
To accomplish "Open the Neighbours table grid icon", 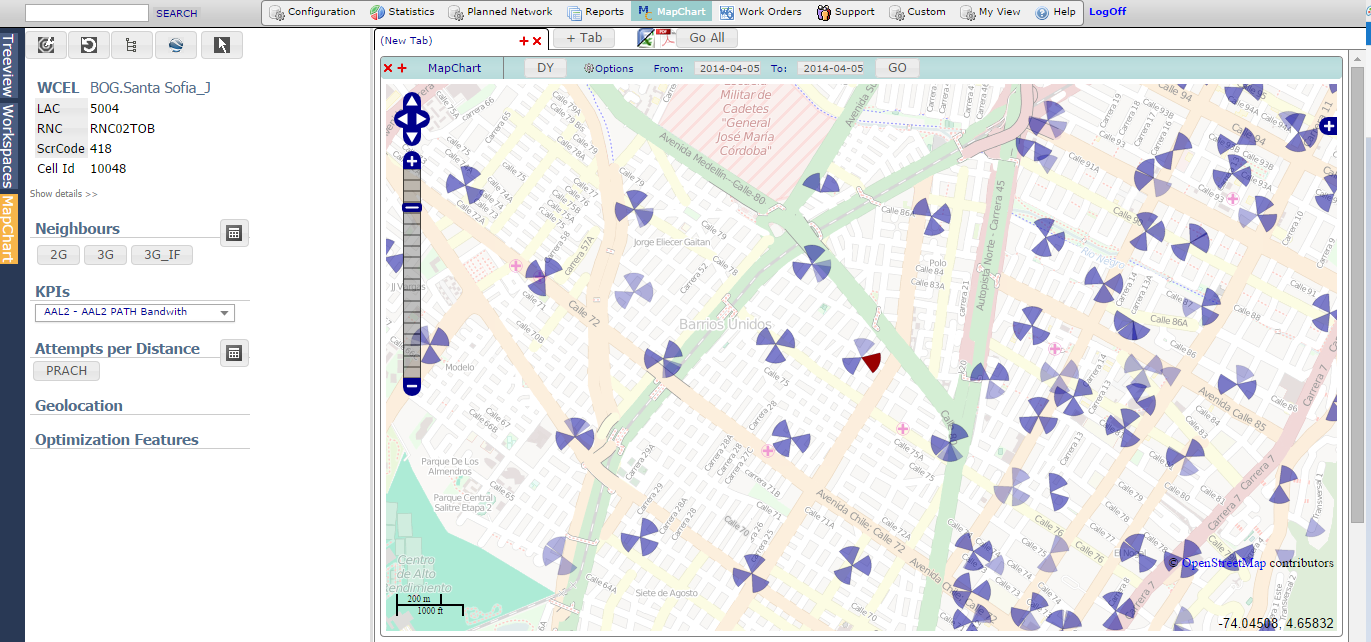I will (x=234, y=233).
